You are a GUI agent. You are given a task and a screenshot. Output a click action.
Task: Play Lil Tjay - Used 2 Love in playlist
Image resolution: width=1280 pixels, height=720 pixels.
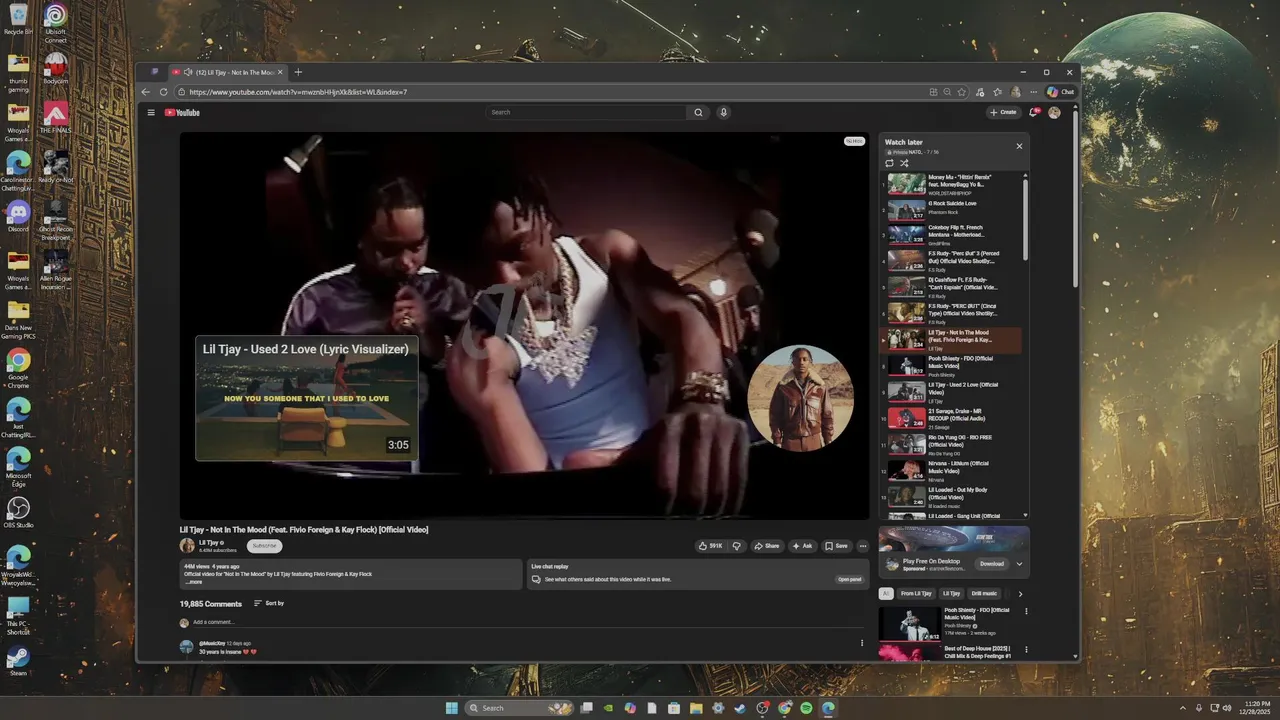pyautogui.click(x=951, y=392)
